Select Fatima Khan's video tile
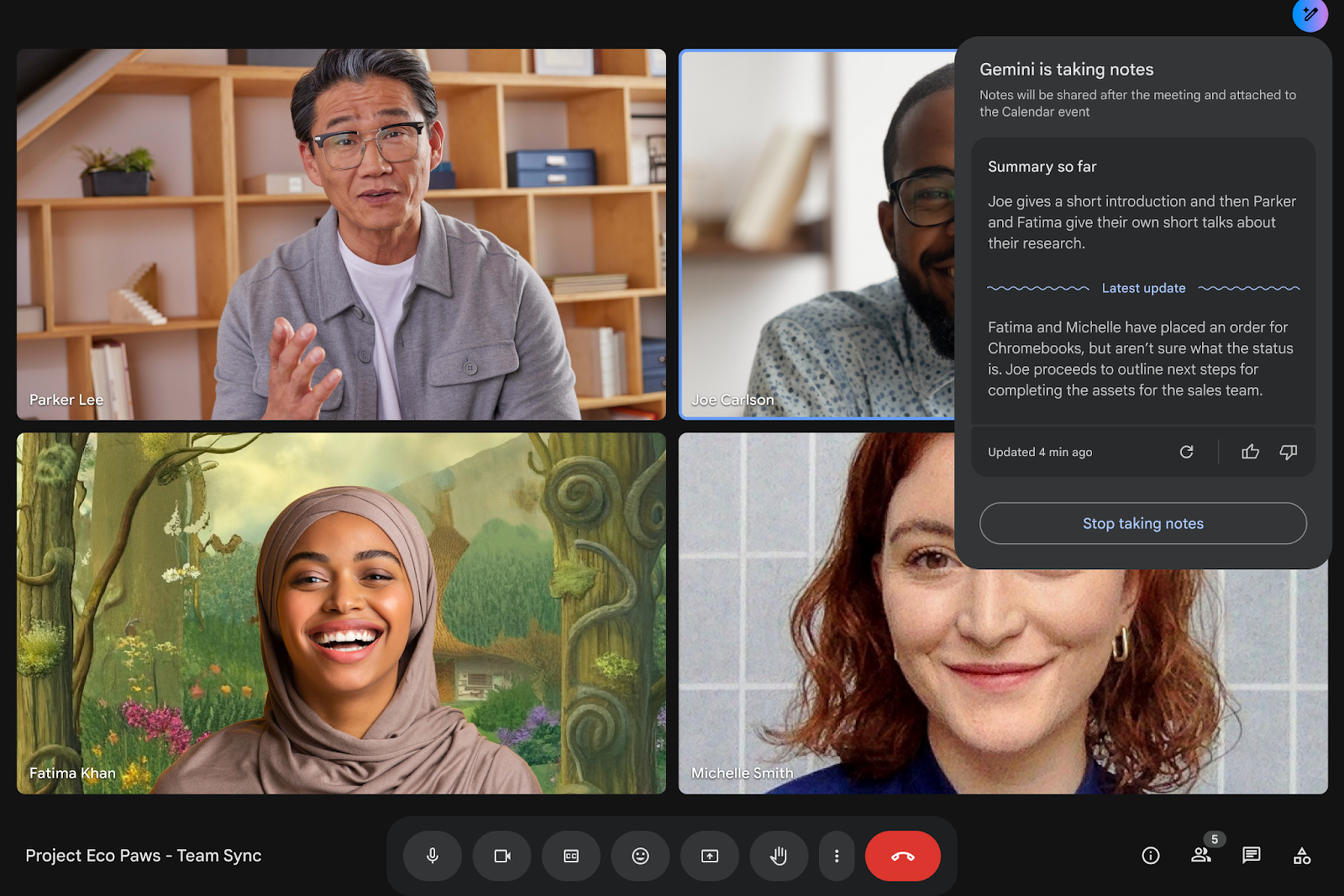Image resolution: width=1344 pixels, height=896 pixels. 340,612
